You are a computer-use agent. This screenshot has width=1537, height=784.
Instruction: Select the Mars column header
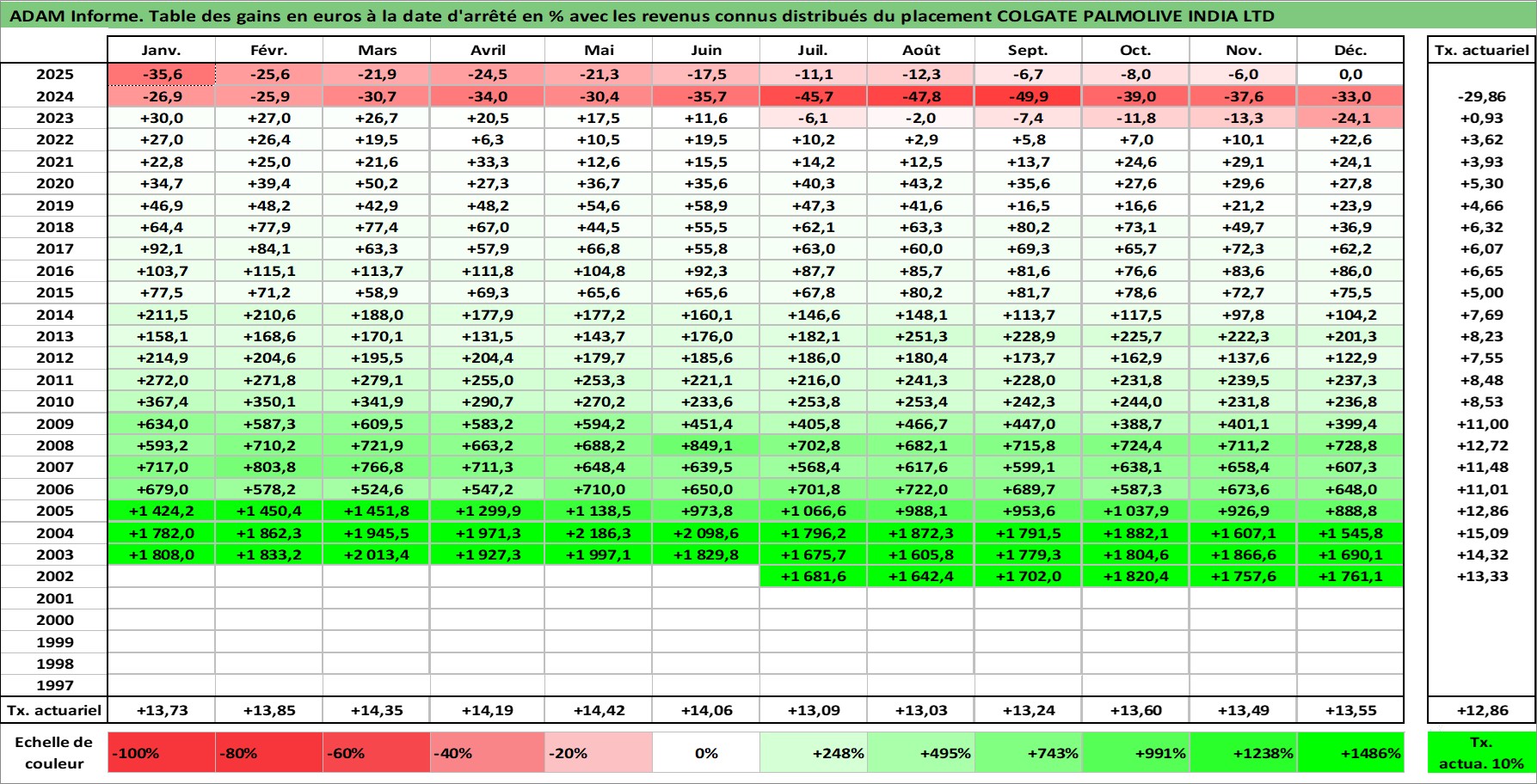tap(377, 50)
